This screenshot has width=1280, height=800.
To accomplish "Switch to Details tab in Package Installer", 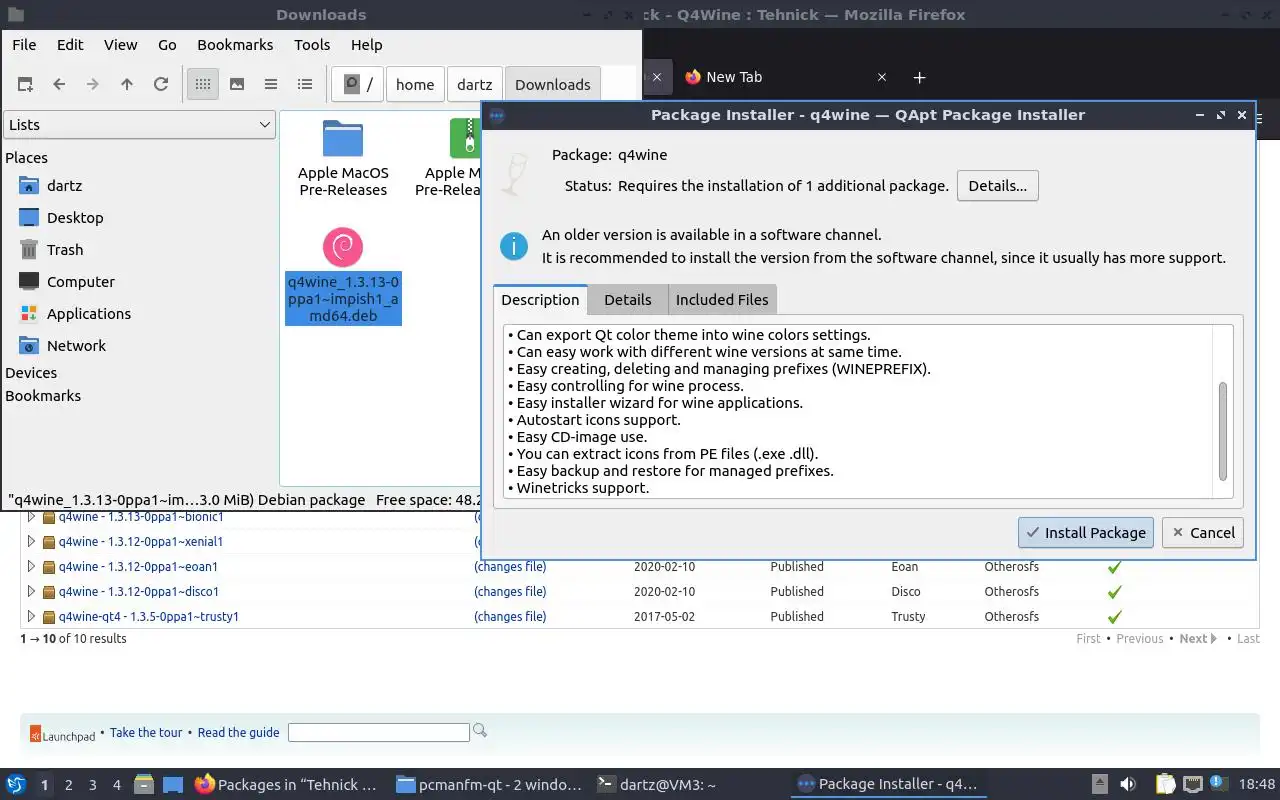I will (x=628, y=299).
